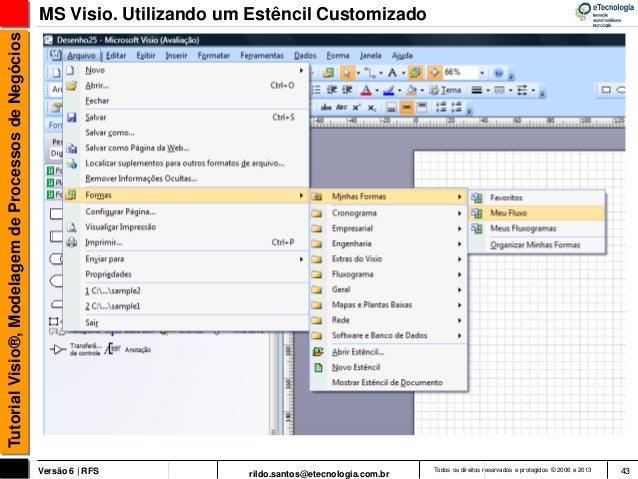Choose Novo Estêncil
This screenshot has height=479, width=638.
click(389, 367)
